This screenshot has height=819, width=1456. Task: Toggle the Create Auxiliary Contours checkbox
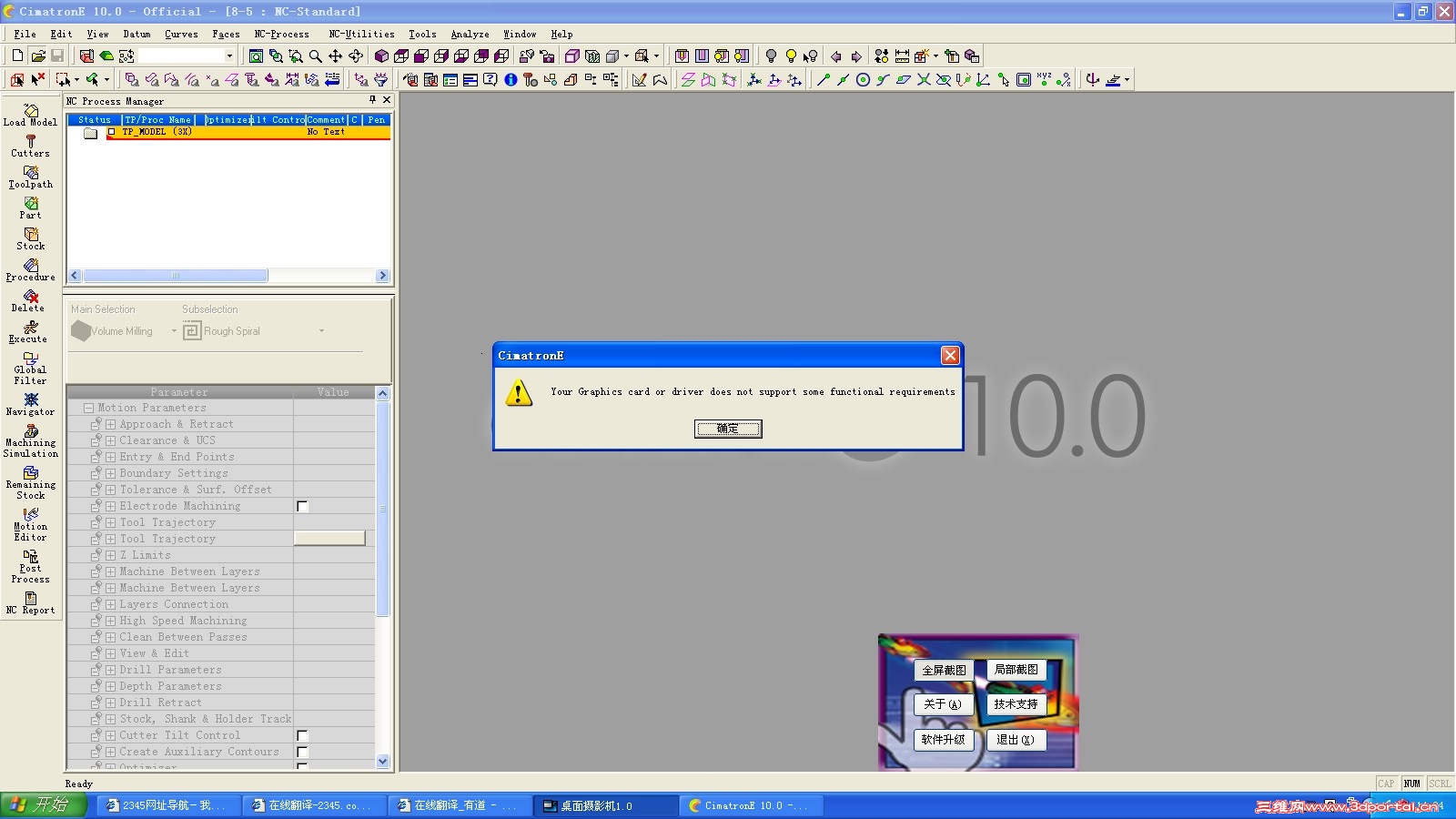(x=302, y=752)
